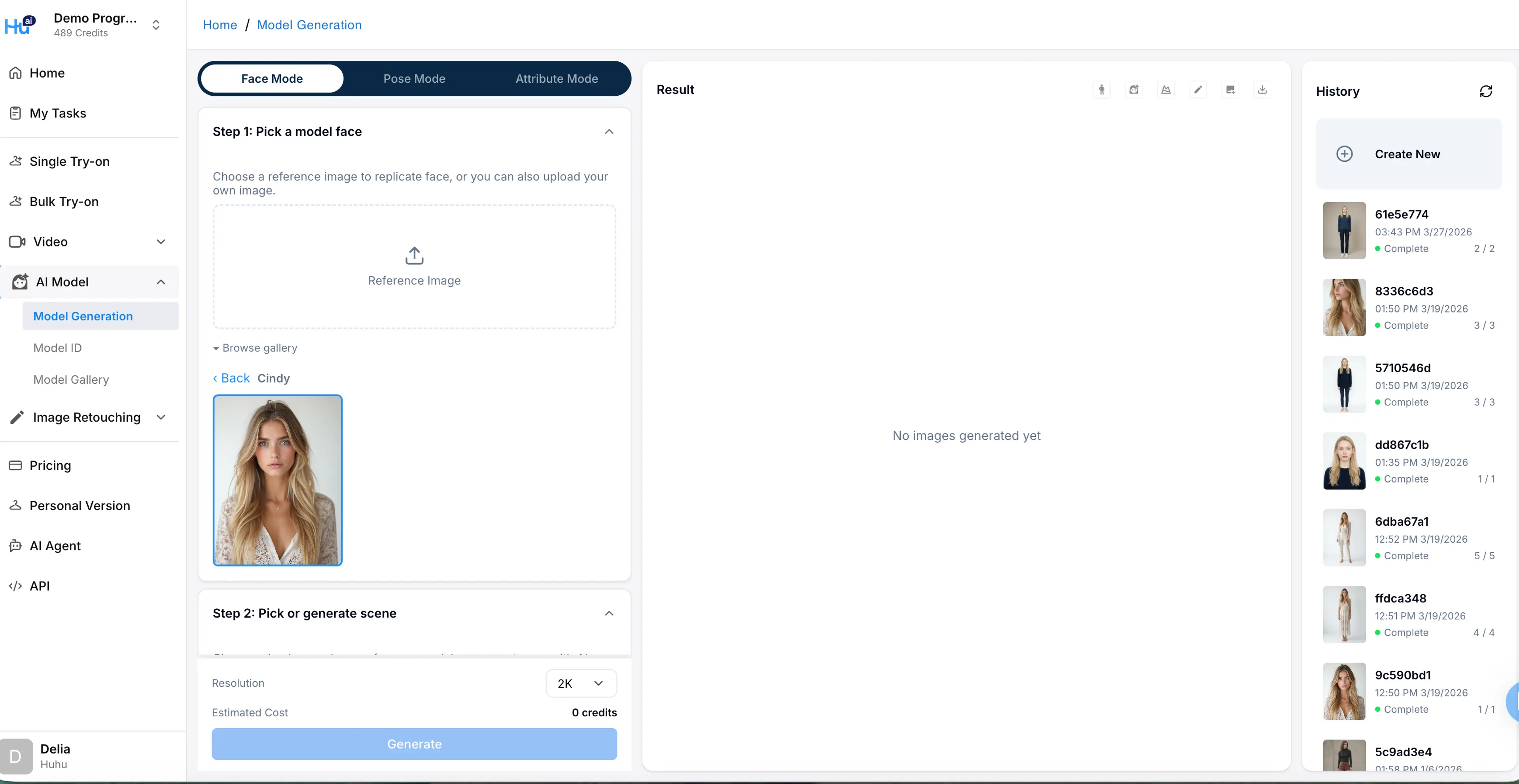Click the Reference Image upload icon
The width and height of the screenshot is (1519, 784).
tap(414, 256)
